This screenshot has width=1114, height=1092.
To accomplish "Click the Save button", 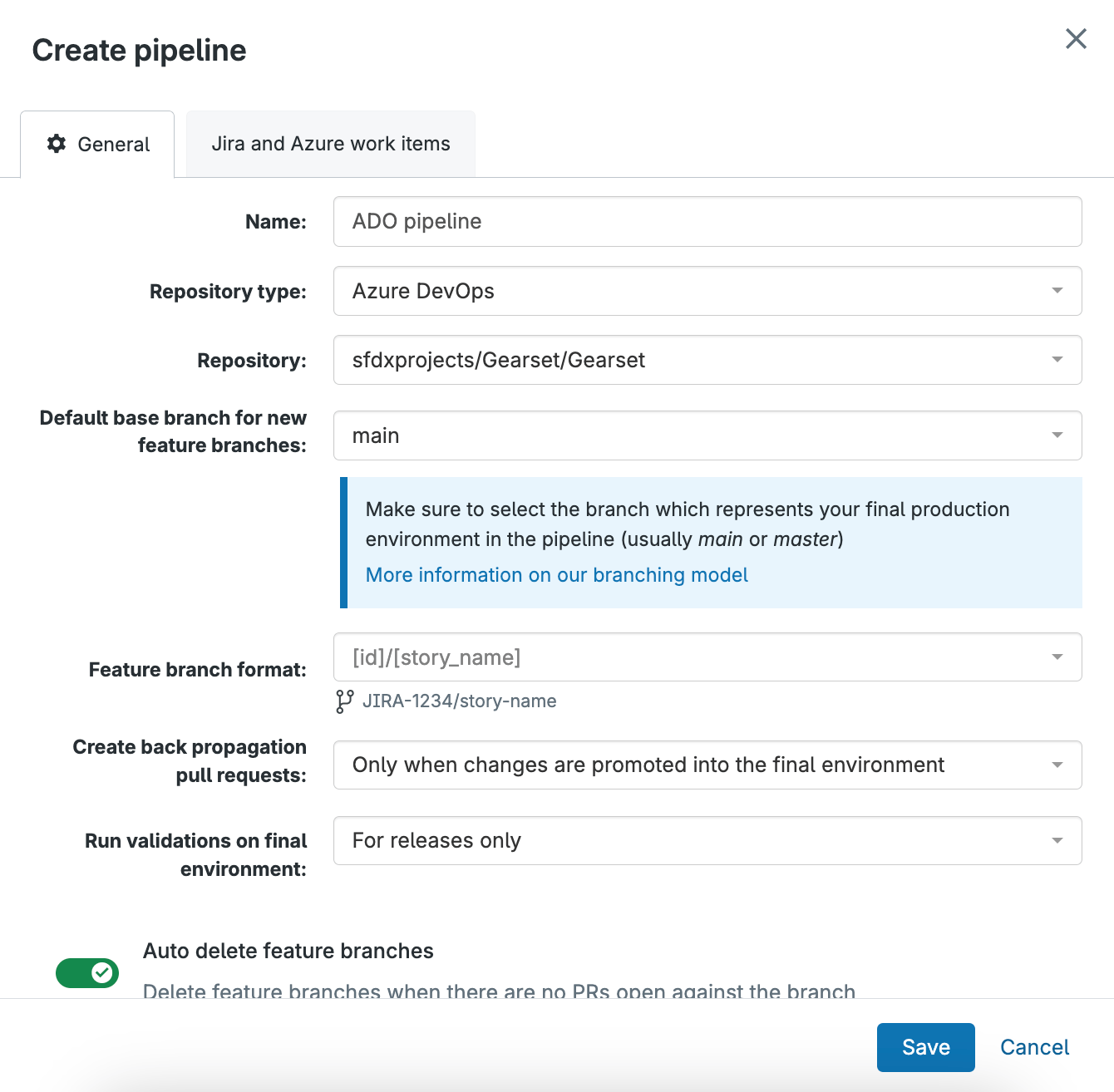I will [925, 1047].
